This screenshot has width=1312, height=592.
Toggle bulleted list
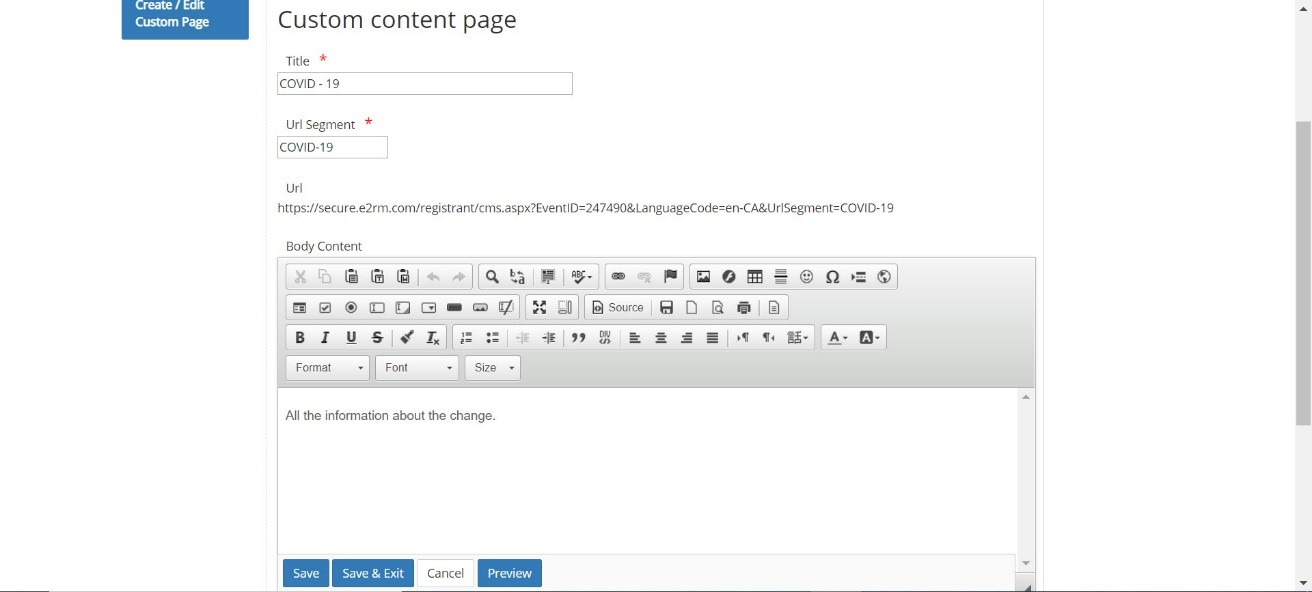click(492, 337)
